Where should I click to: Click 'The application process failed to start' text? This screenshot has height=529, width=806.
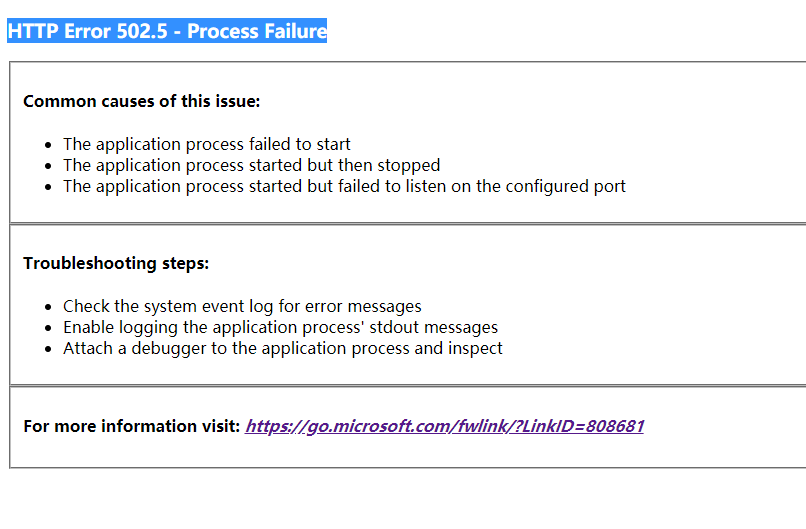pyautogui.click(x=206, y=144)
